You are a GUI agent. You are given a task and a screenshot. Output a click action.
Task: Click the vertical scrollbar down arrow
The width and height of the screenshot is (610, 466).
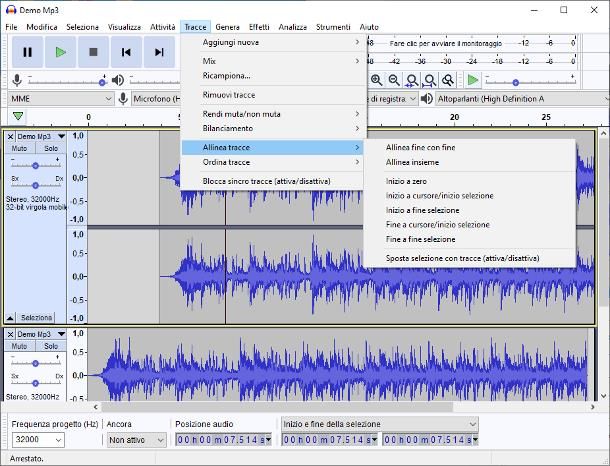pyautogui.click(x=603, y=396)
